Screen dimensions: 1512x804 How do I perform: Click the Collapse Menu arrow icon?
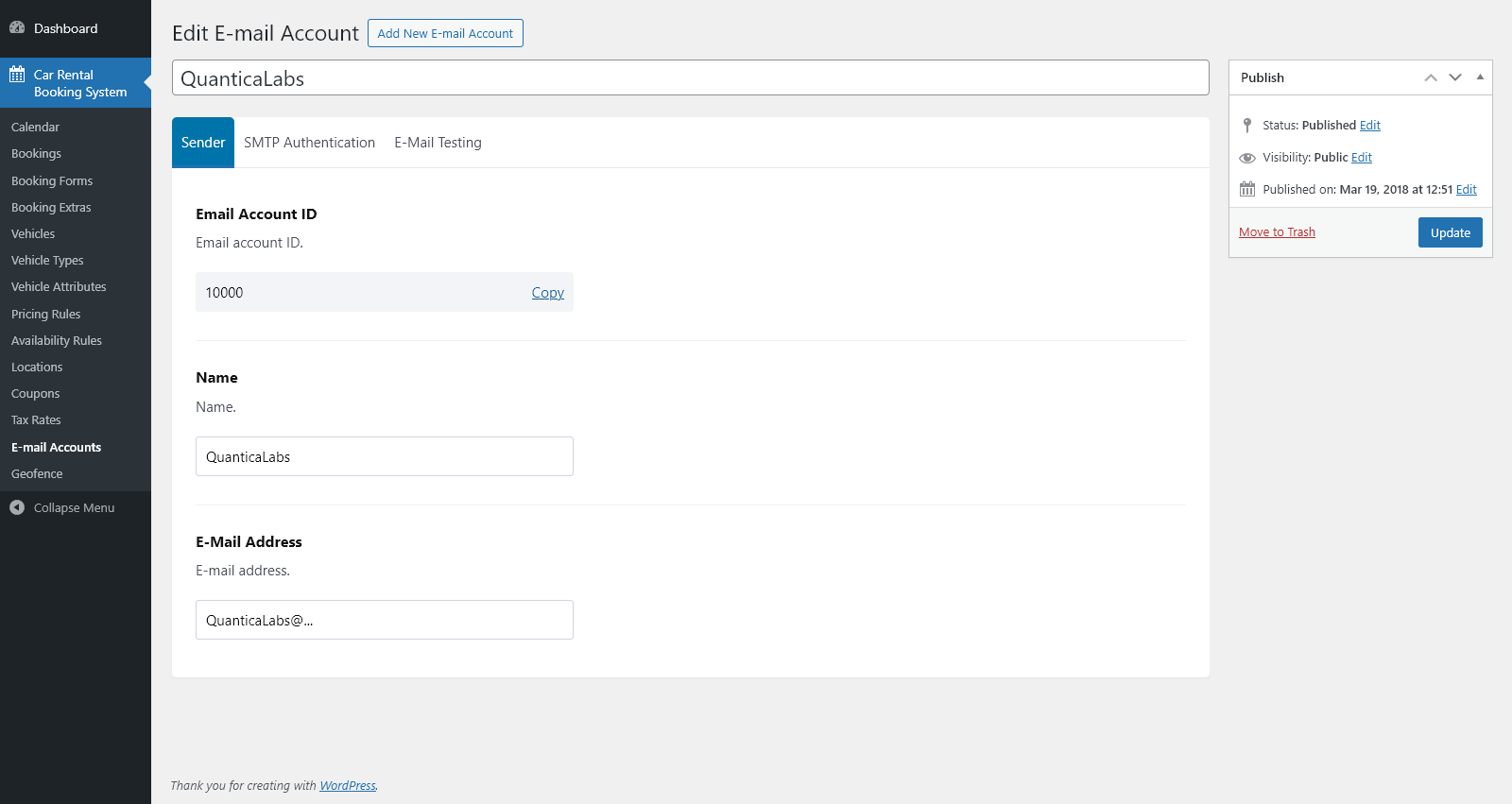tap(17, 508)
